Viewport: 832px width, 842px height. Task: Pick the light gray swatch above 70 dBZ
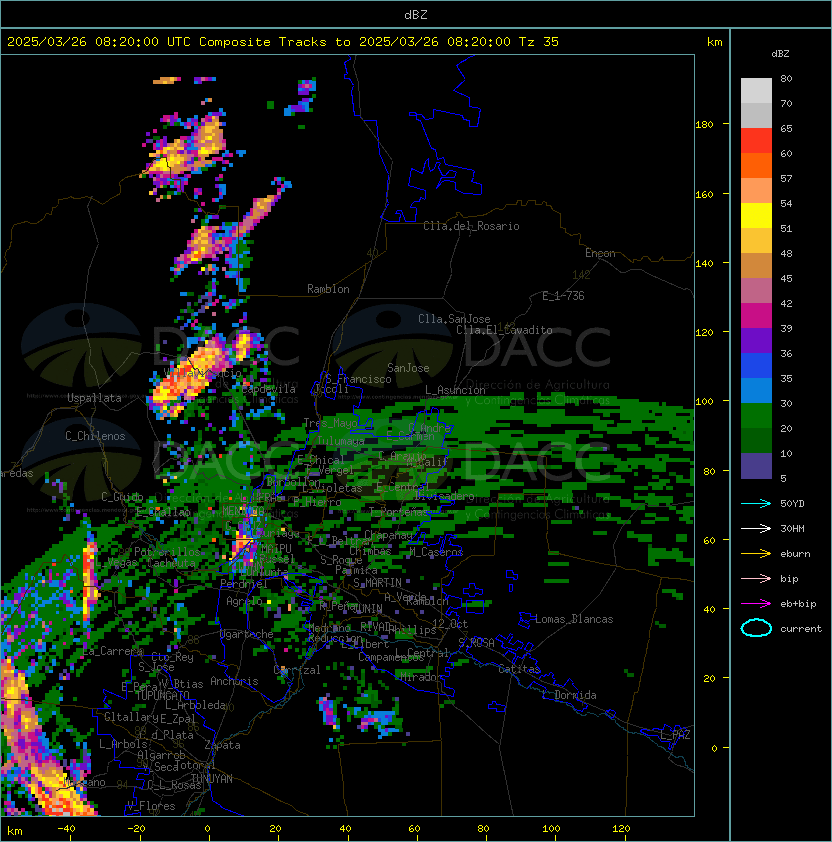756,91
